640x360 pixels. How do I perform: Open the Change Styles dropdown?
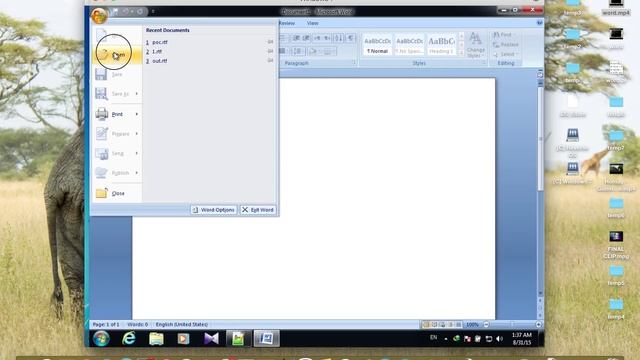pyautogui.click(x=476, y=45)
